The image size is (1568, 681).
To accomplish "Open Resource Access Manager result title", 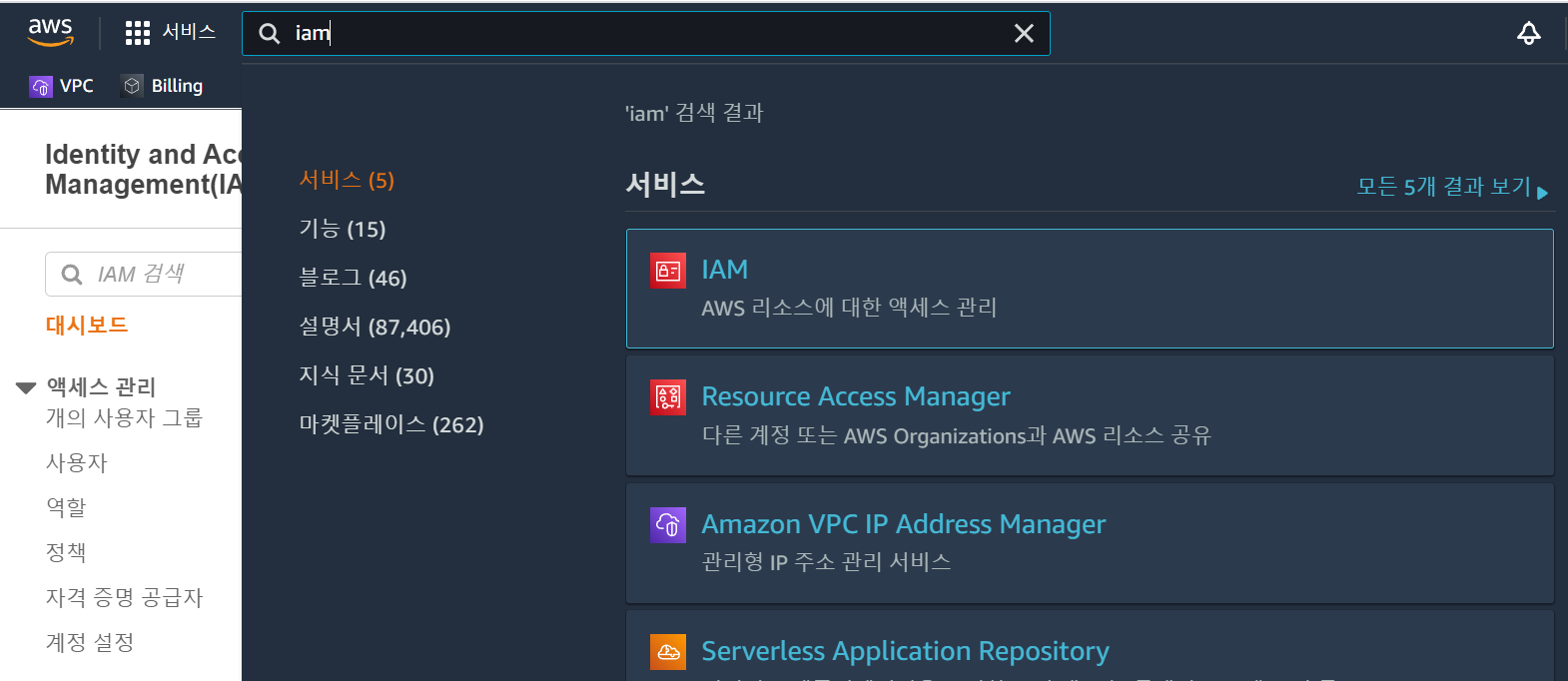I will coord(856,396).
